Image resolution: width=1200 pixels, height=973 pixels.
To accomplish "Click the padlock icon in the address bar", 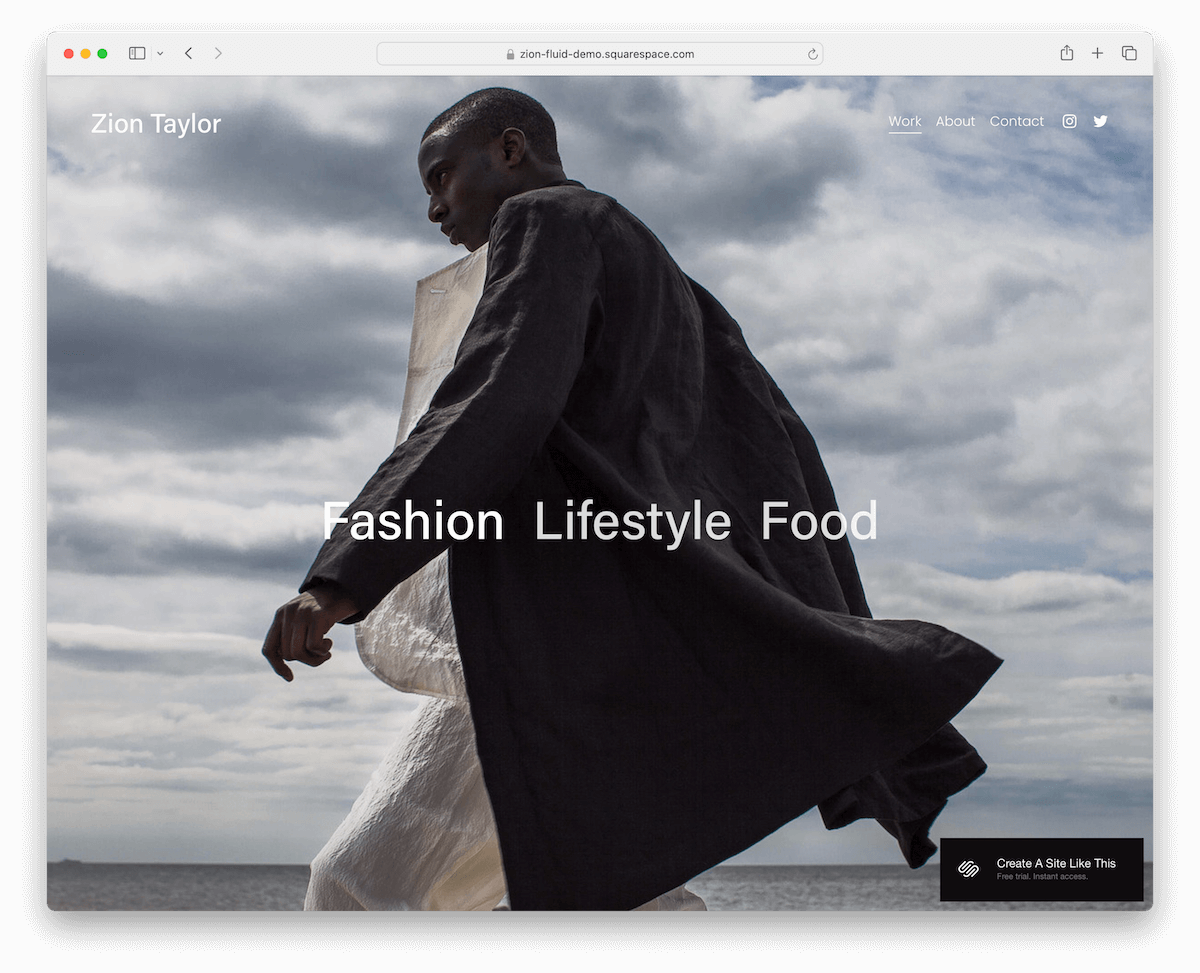I will pyautogui.click(x=512, y=54).
